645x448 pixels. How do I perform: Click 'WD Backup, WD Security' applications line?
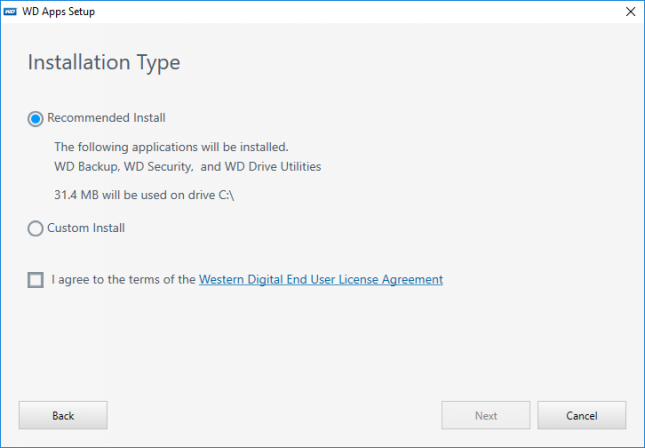(188, 167)
